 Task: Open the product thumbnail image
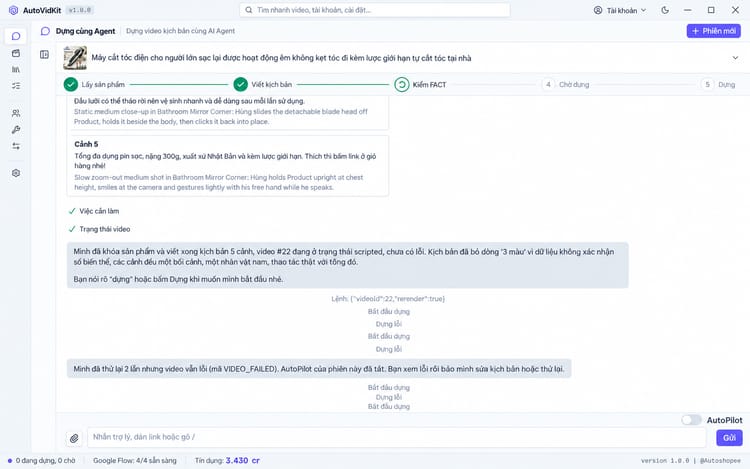tap(75, 58)
